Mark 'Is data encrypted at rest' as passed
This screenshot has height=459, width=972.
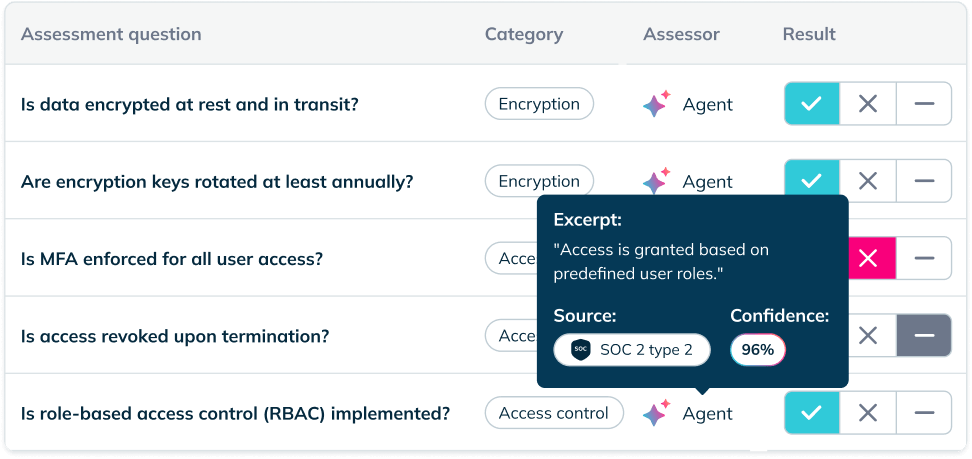tap(812, 104)
